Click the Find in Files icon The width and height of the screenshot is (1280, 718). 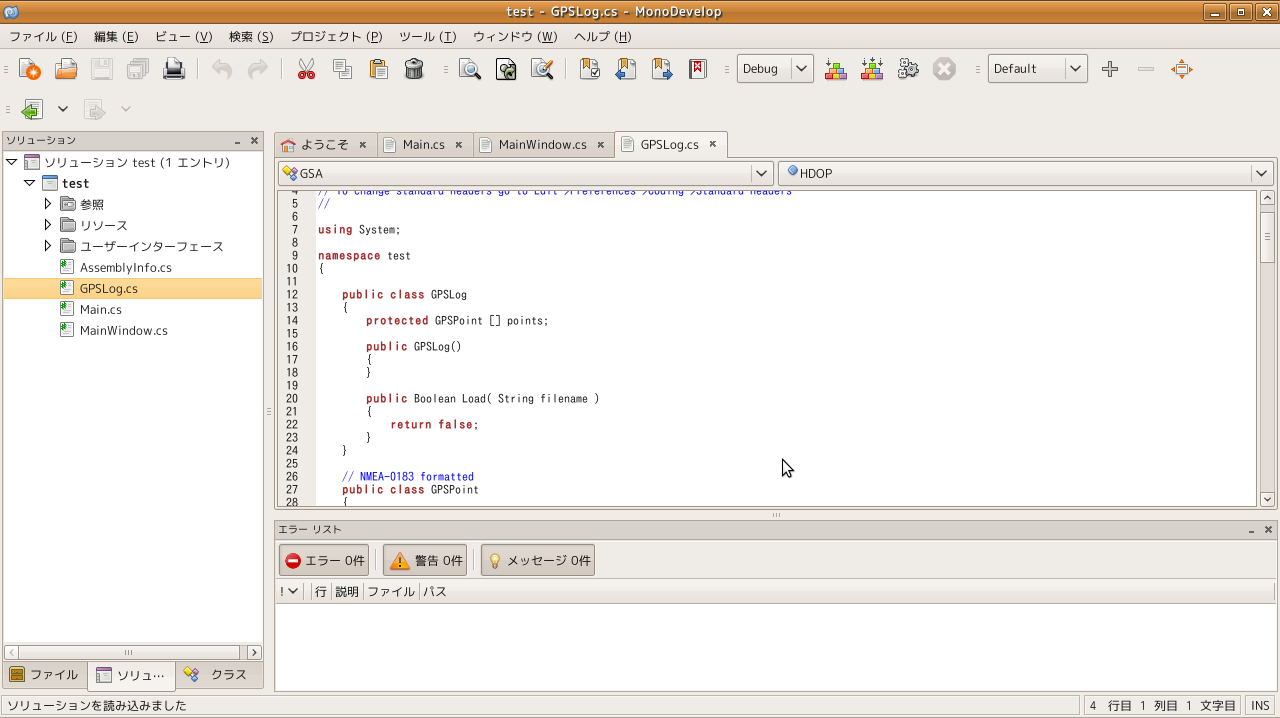point(506,69)
